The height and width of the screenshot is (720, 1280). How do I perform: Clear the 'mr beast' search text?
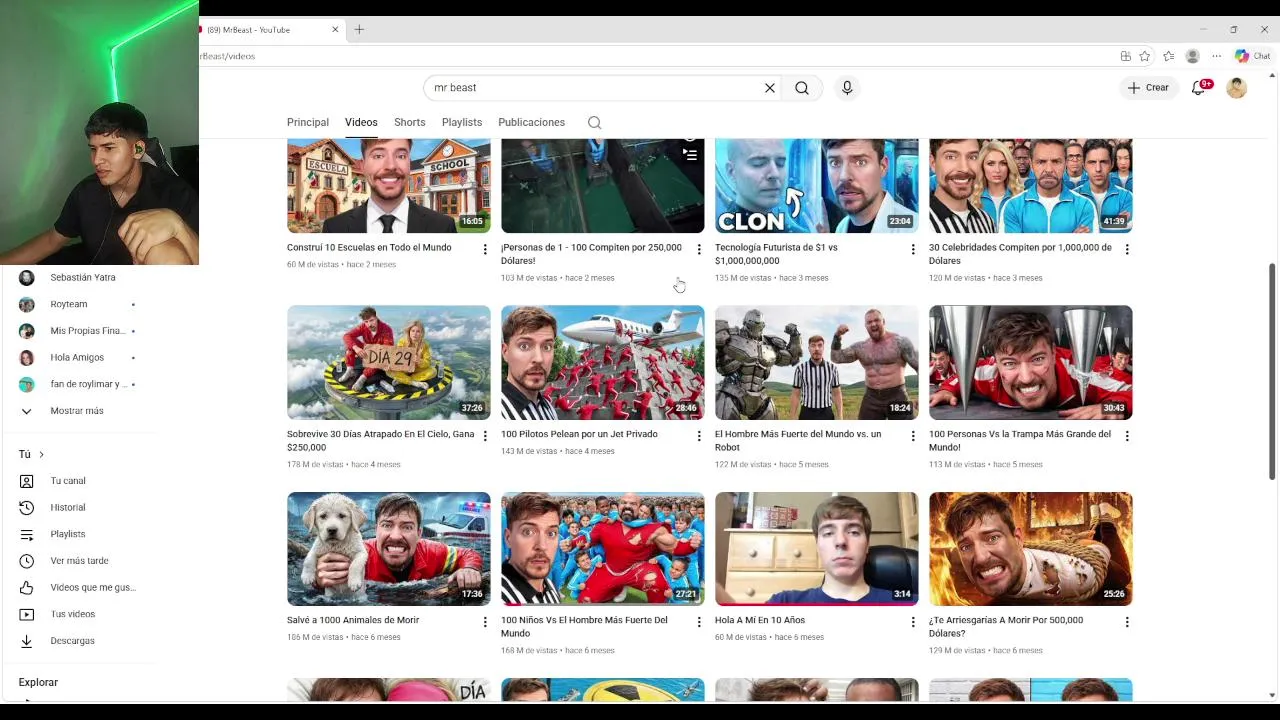[x=770, y=88]
